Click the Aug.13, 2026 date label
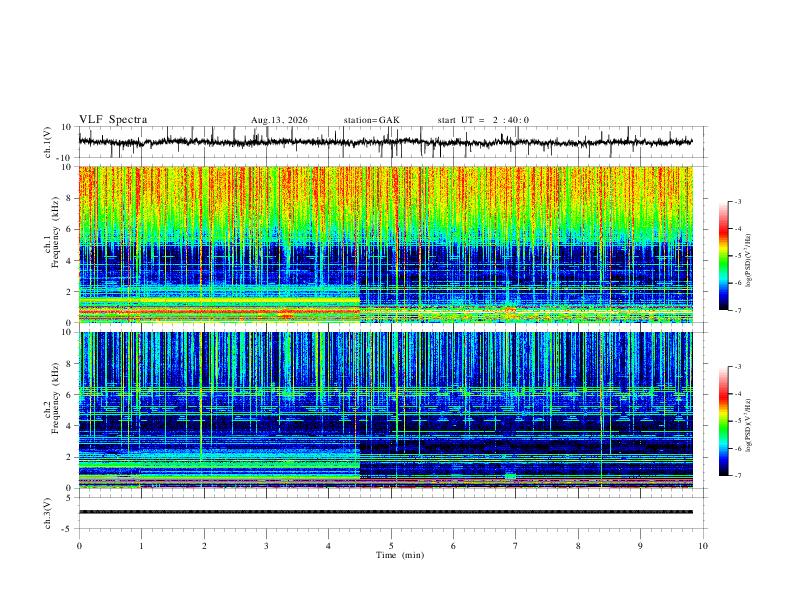Screen dimensions: 792x612 coord(279,120)
